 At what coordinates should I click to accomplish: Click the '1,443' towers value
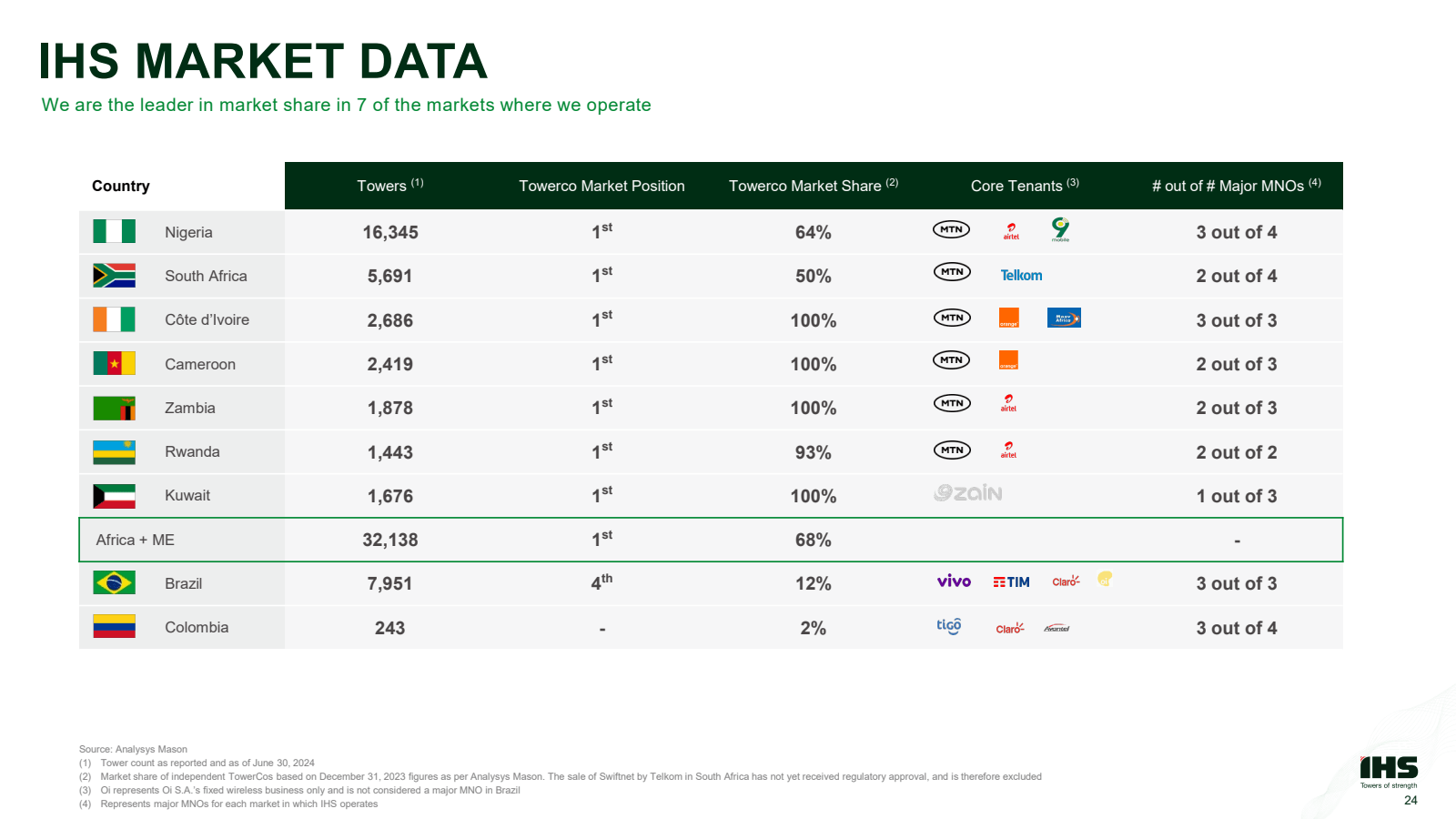click(390, 452)
